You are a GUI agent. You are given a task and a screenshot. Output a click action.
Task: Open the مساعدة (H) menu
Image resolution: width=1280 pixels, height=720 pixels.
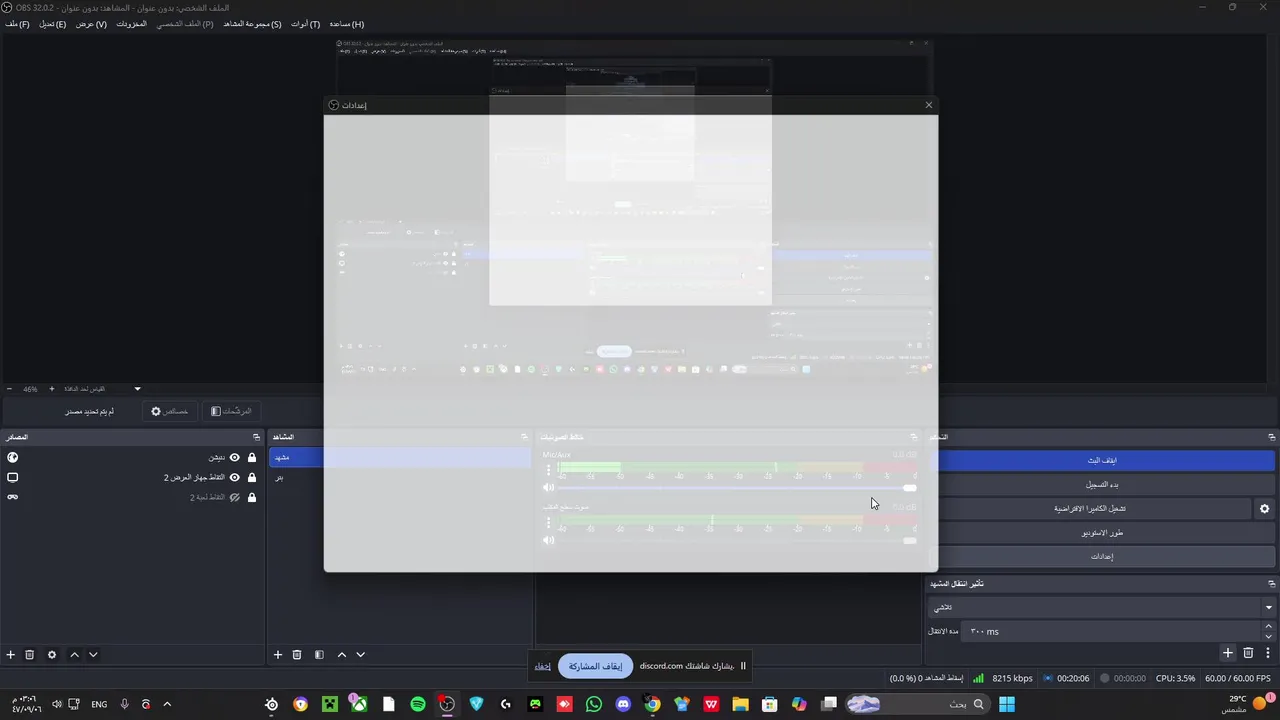[347, 24]
